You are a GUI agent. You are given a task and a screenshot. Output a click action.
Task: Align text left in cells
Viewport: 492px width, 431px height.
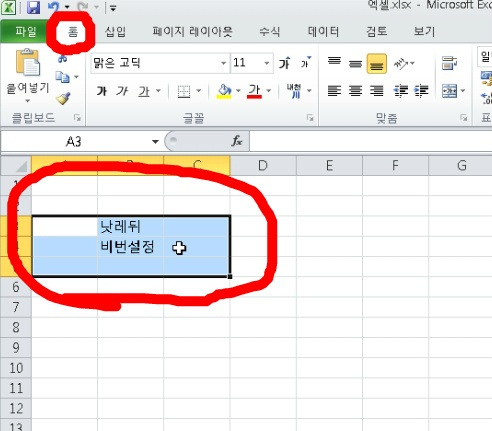click(334, 91)
